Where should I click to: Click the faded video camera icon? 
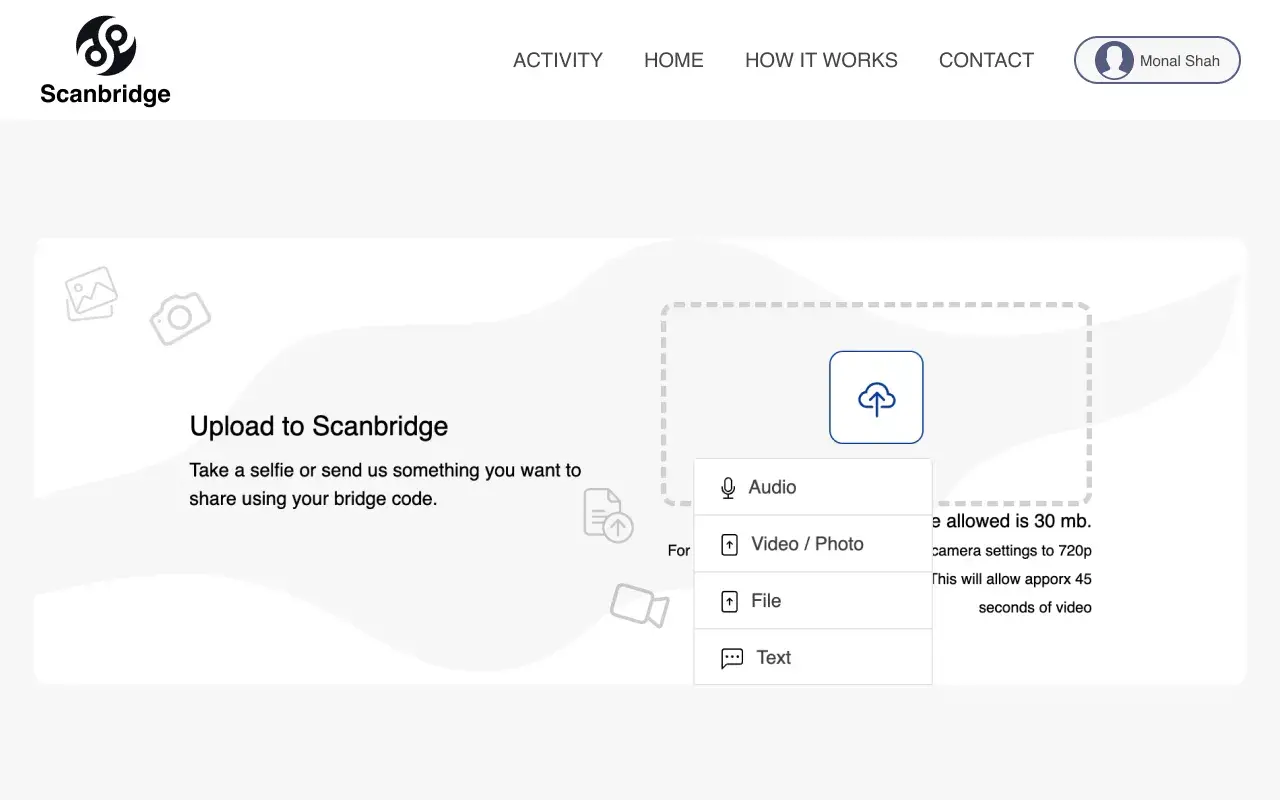pyautogui.click(x=639, y=605)
